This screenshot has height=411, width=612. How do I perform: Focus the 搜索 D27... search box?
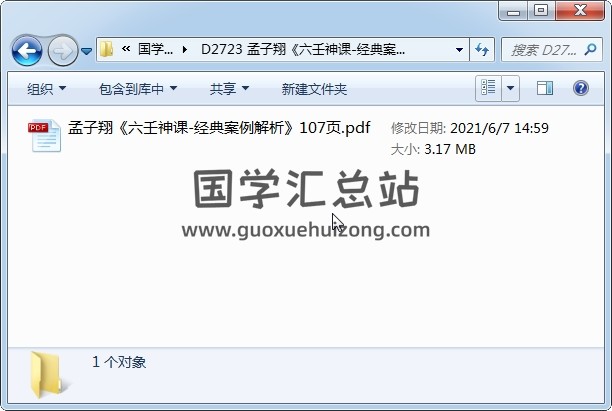pos(543,50)
